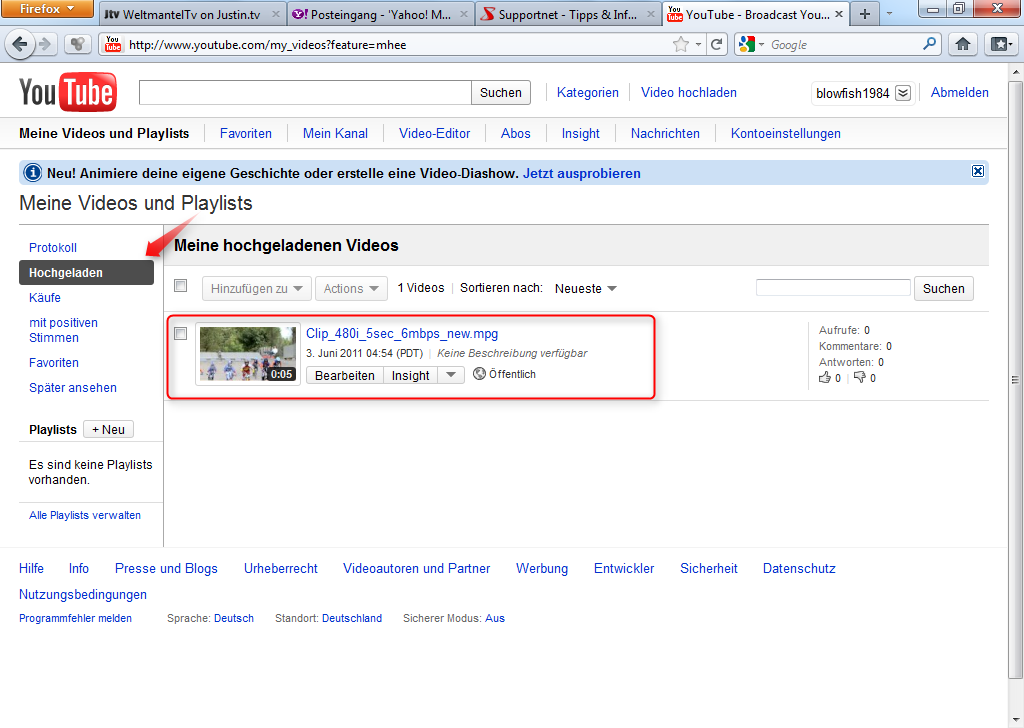Open a new browser tab with plus icon

(x=865, y=14)
